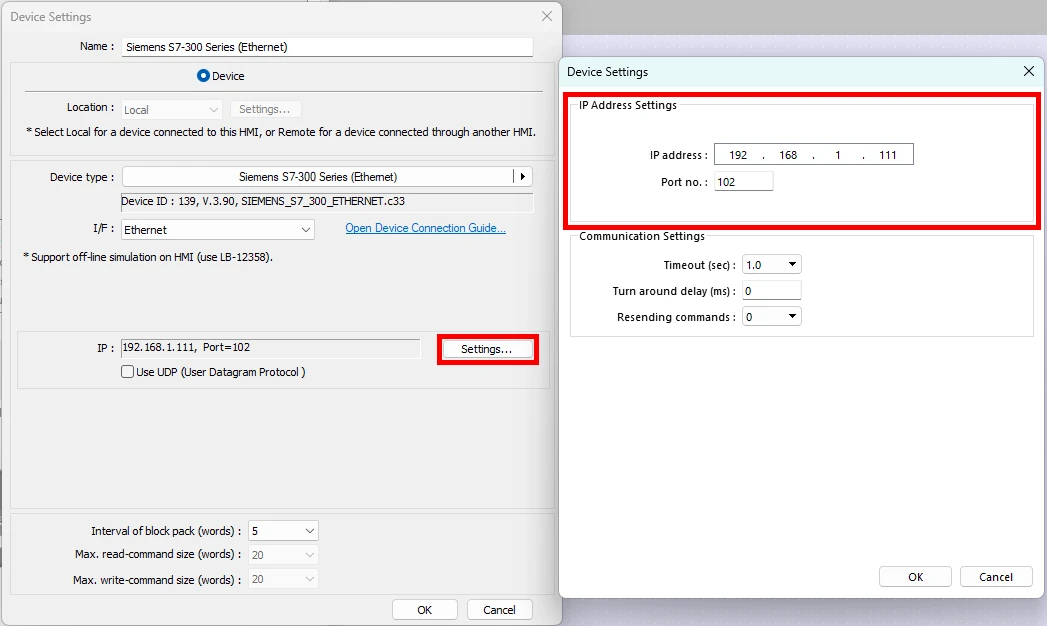Open Device Connection Guide link
Viewport: 1047px width, 626px height.
coord(425,228)
